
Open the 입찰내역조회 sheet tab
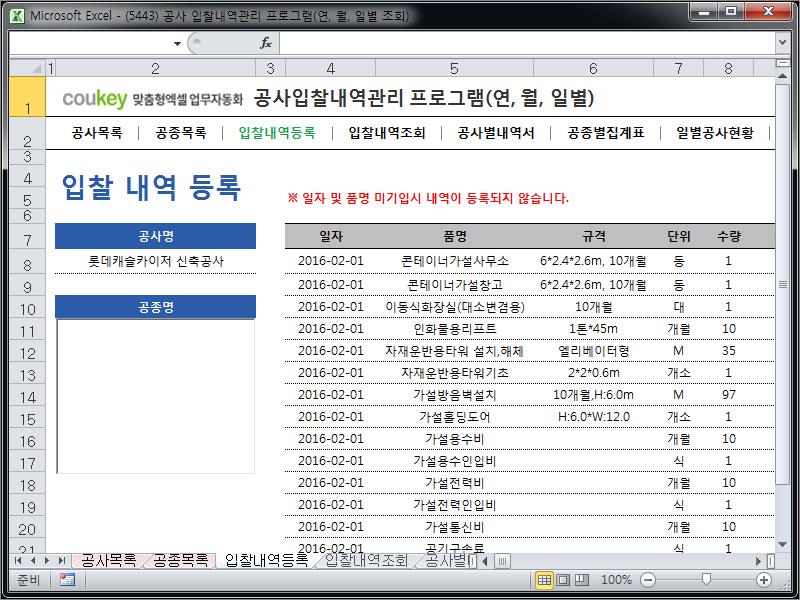click(x=366, y=561)
